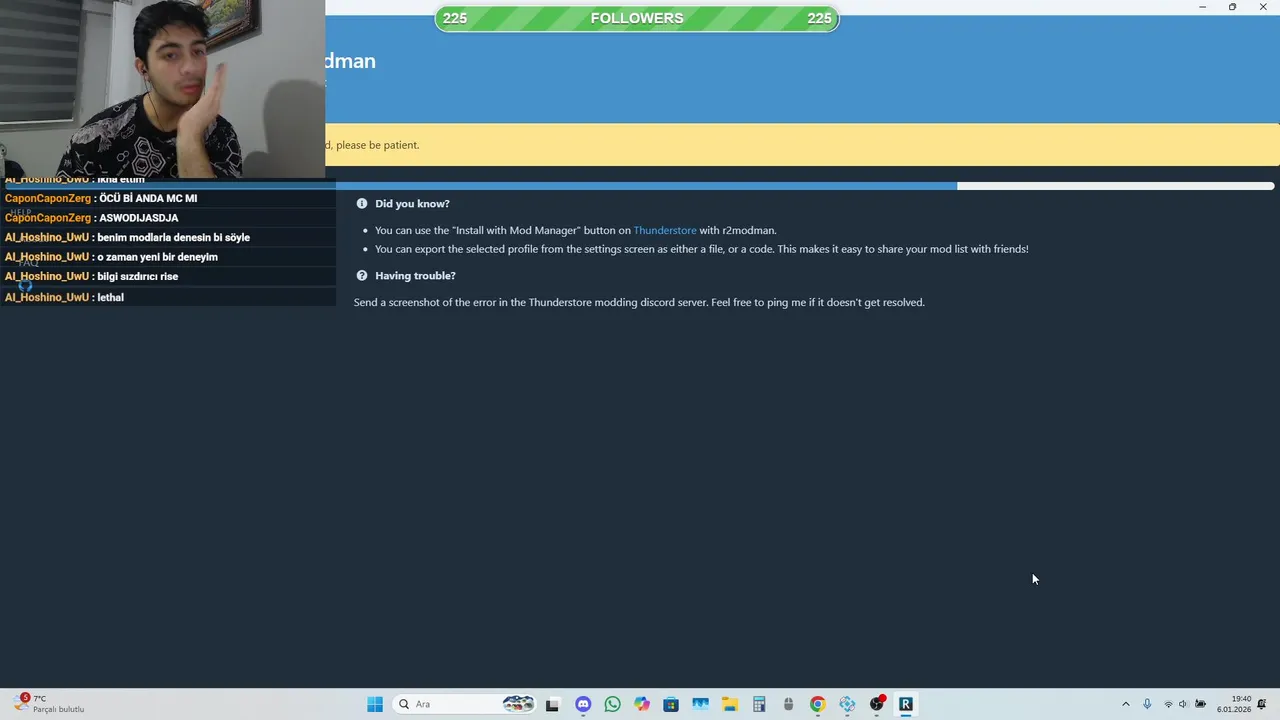Click chat message 'ÖCÜ Bİ ANDA MC MI'
The height and width of the screenshot is (720, 1280).
148,199
